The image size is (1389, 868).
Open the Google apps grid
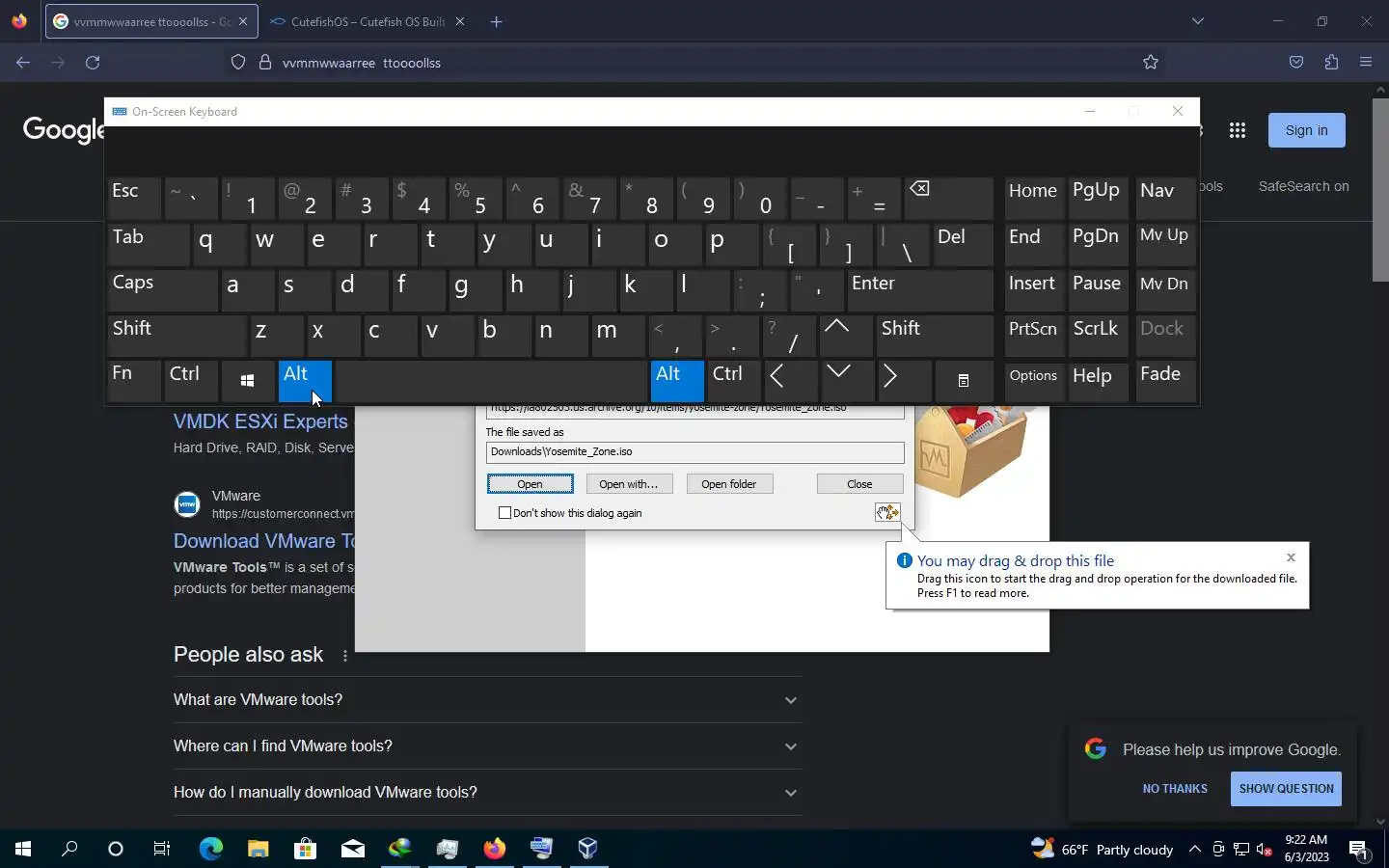click(x=1238, y=130)
